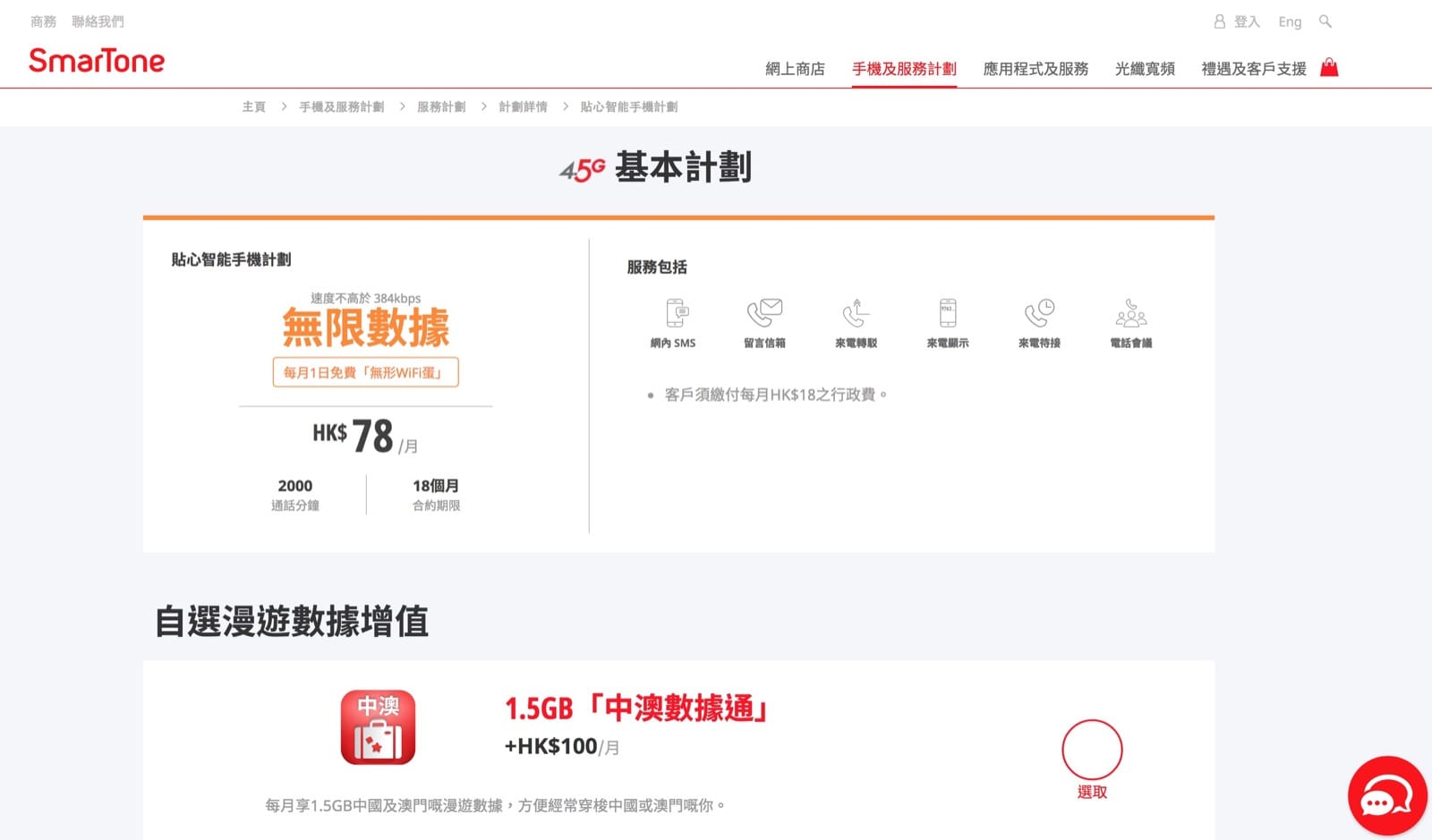
Task: Open the 手機及服務計劃 menu
Action: [904, 69]
